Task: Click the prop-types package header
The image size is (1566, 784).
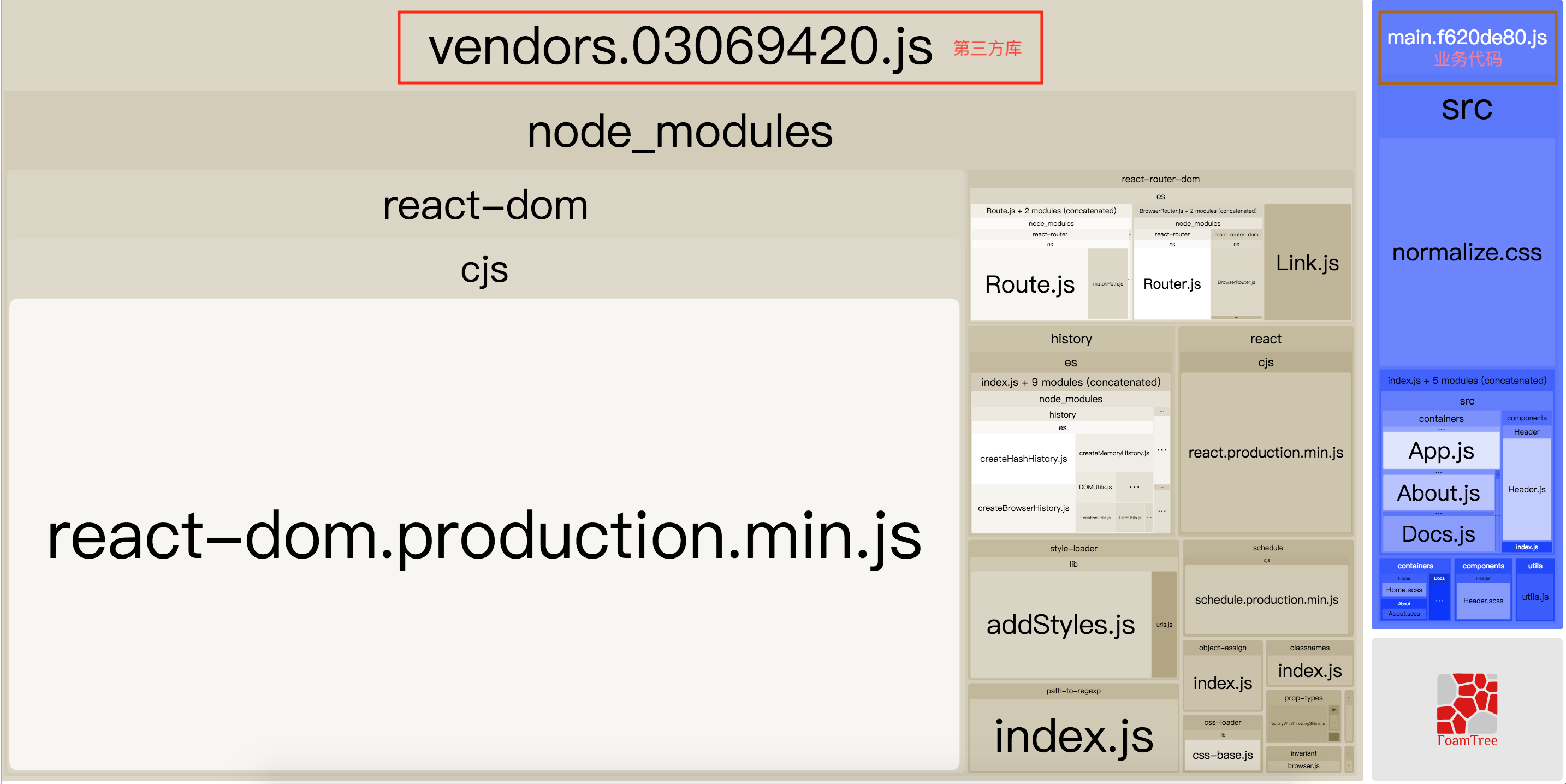Action: [1303, 698]
